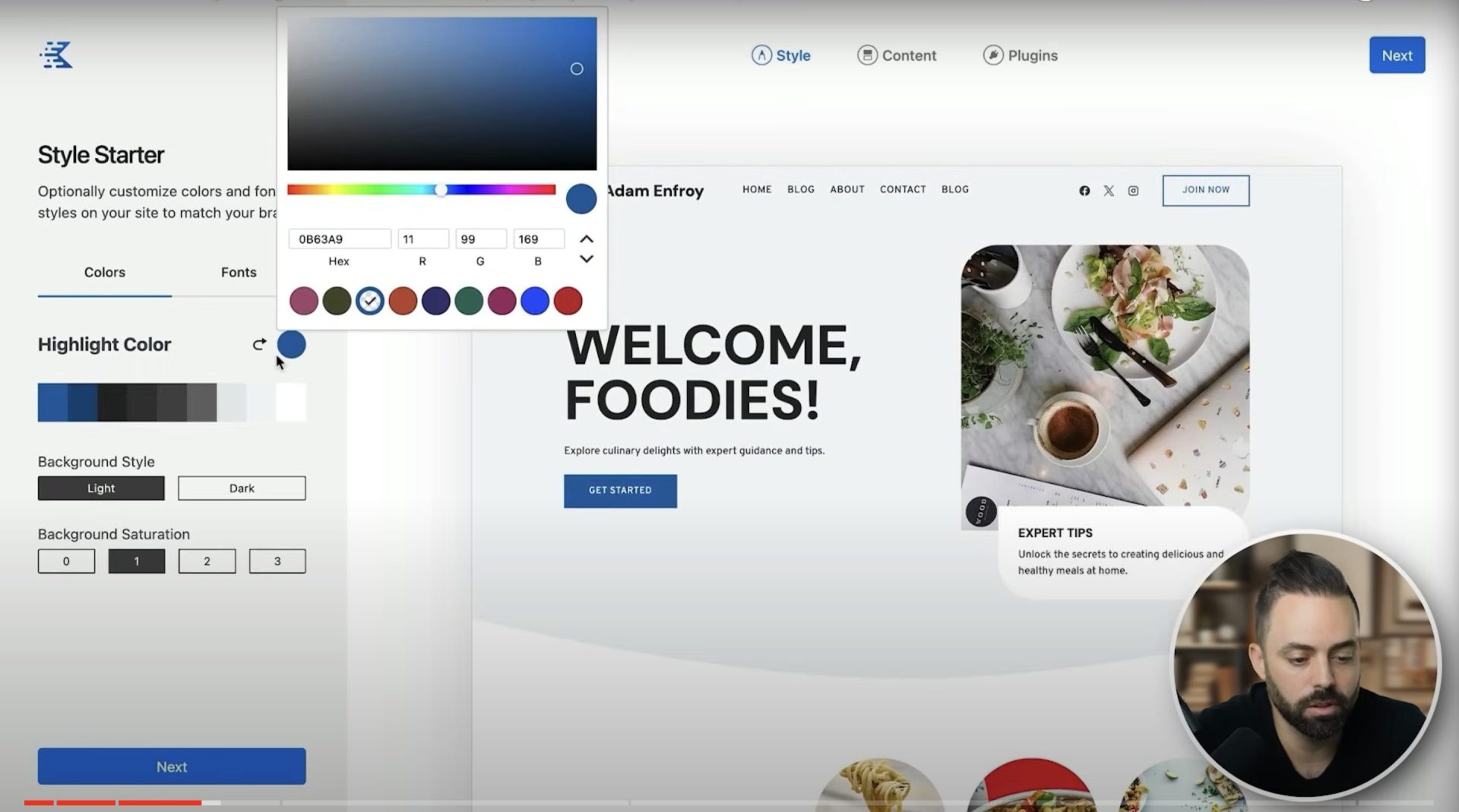
Task: Set background saturation to 2
Action: point(207,561)
